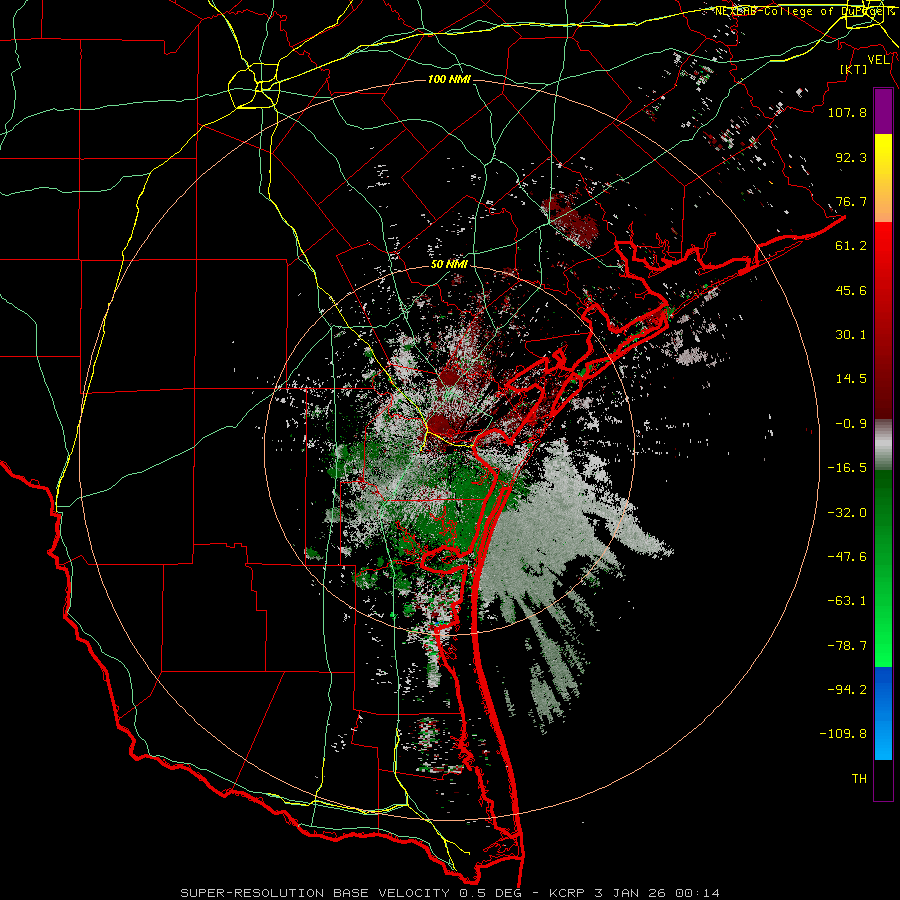Pick the blue segment of the color bar
Viewport: 900px width, 900px height.
coord(883,713)
